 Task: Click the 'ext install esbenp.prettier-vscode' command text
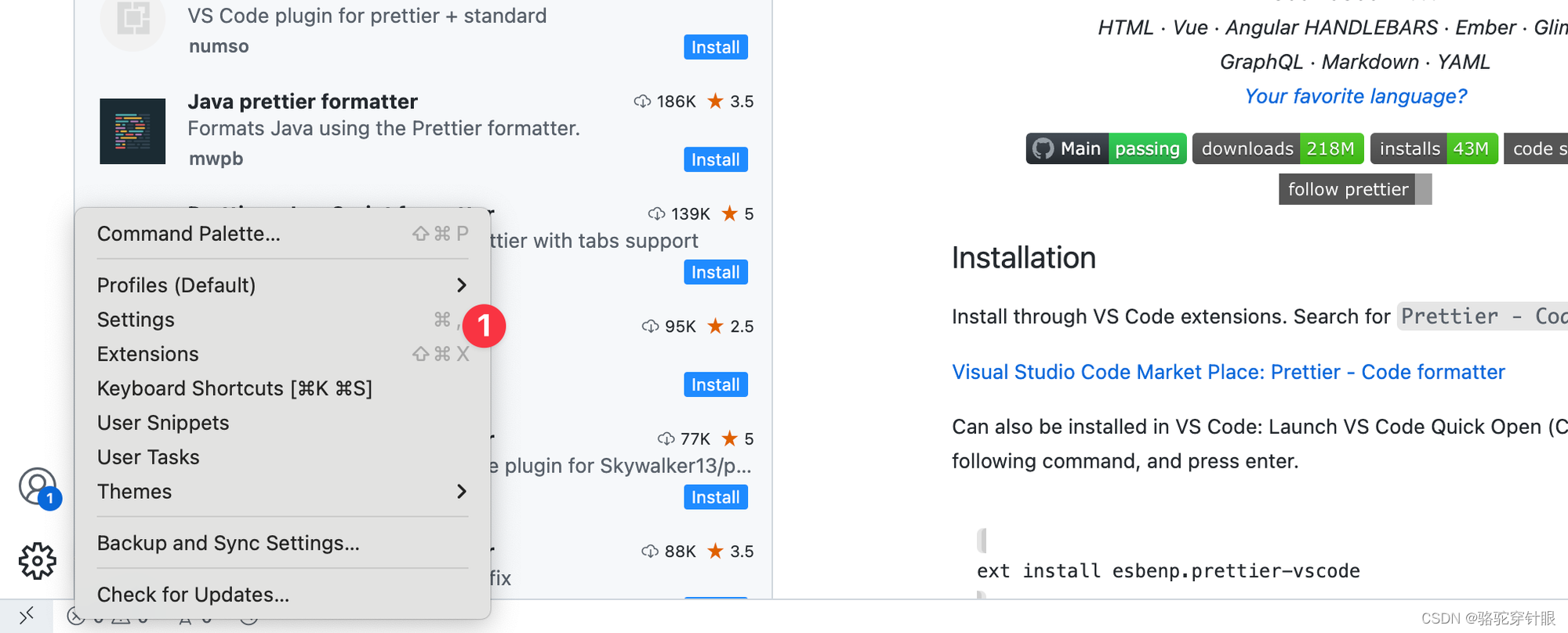[1168, 571]
